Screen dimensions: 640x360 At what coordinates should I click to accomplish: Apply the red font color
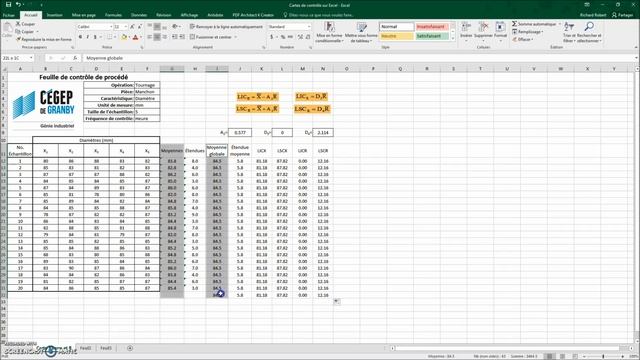(136, 37)
